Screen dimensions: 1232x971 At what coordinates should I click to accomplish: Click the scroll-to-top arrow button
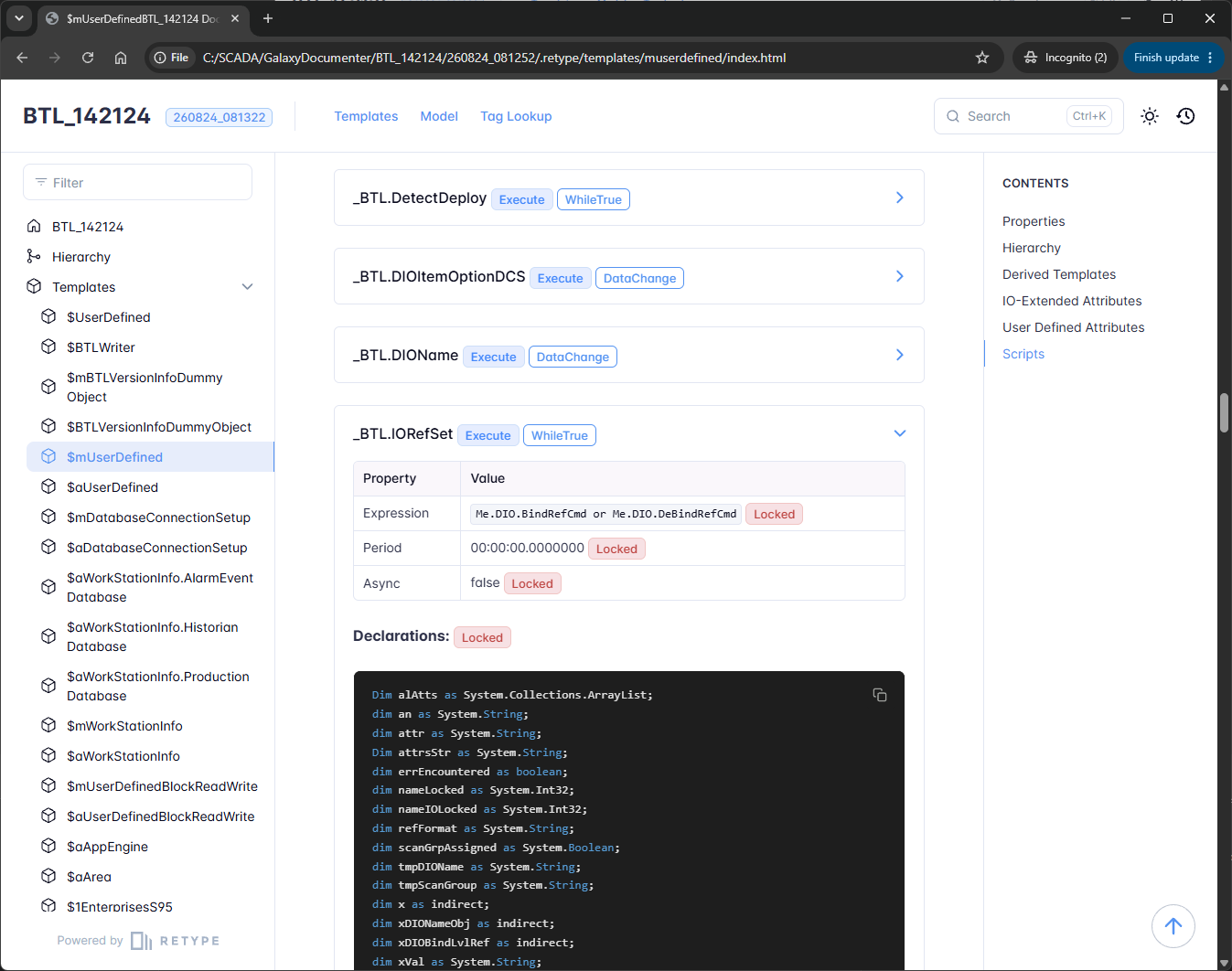(x=1173, y=926)
